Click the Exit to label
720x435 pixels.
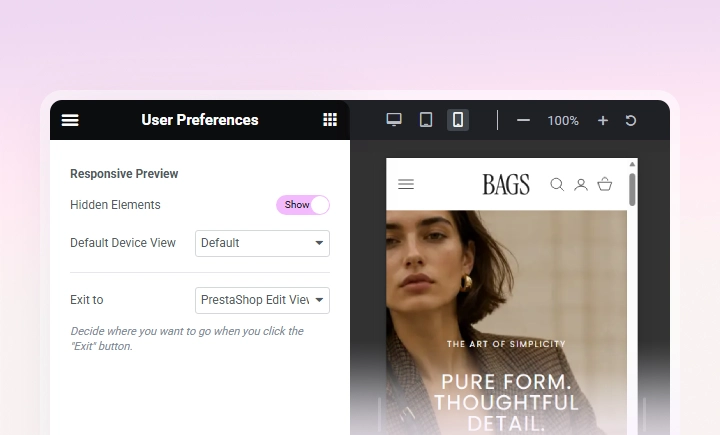pos(87,300)
